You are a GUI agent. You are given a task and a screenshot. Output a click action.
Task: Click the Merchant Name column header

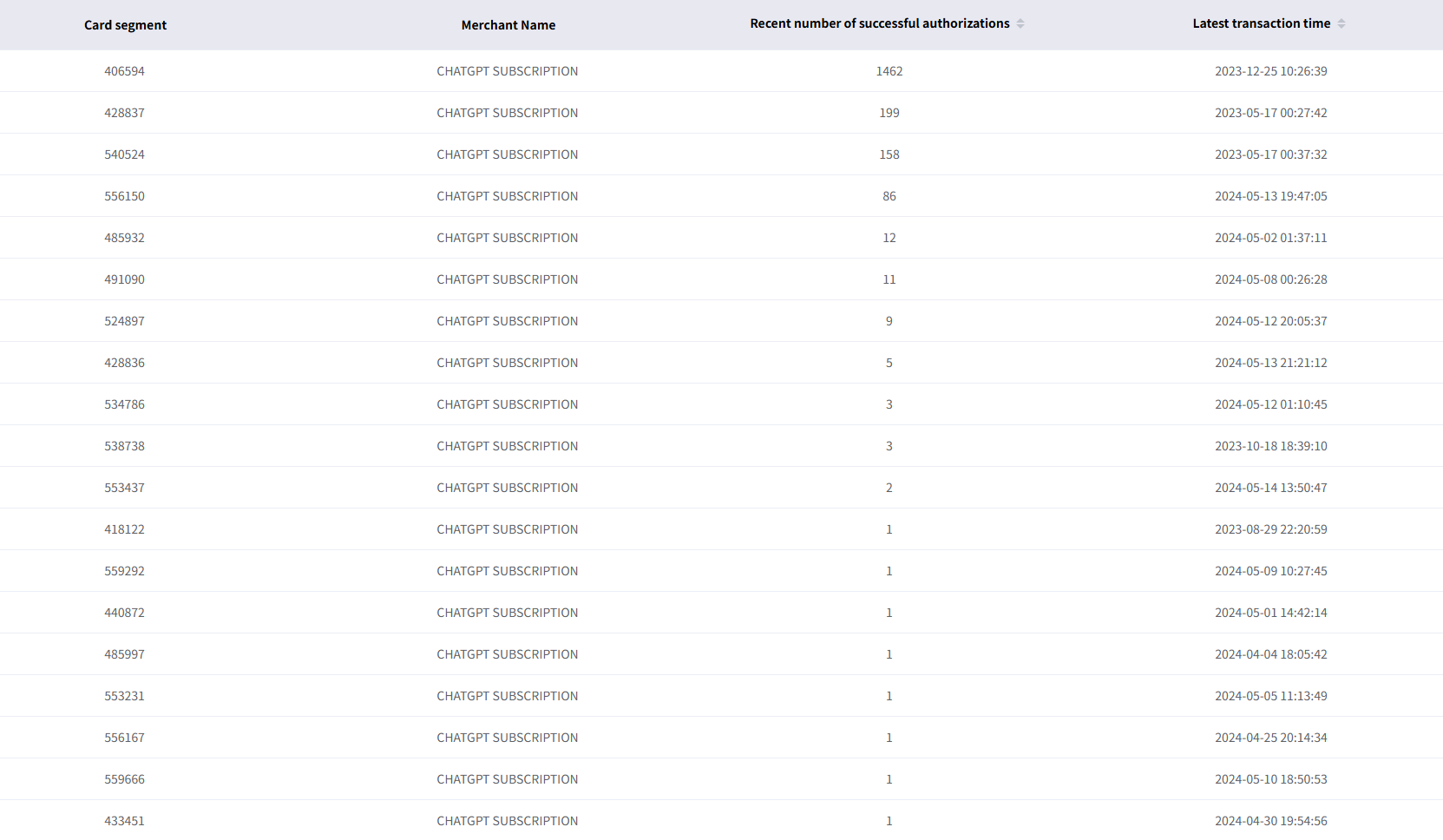(x=508, y=25)
